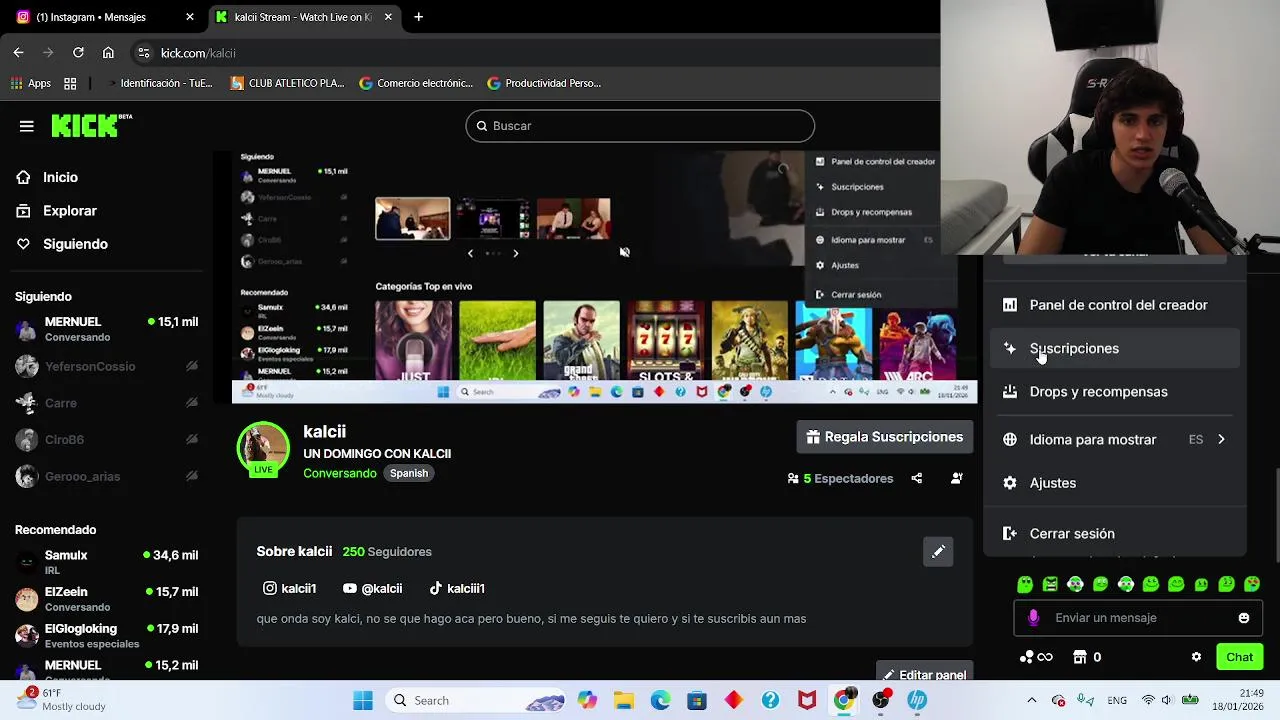Open Microsoft Edge from the taskbar
Viewport: 1280px width, 720px height.
(660, 701)
